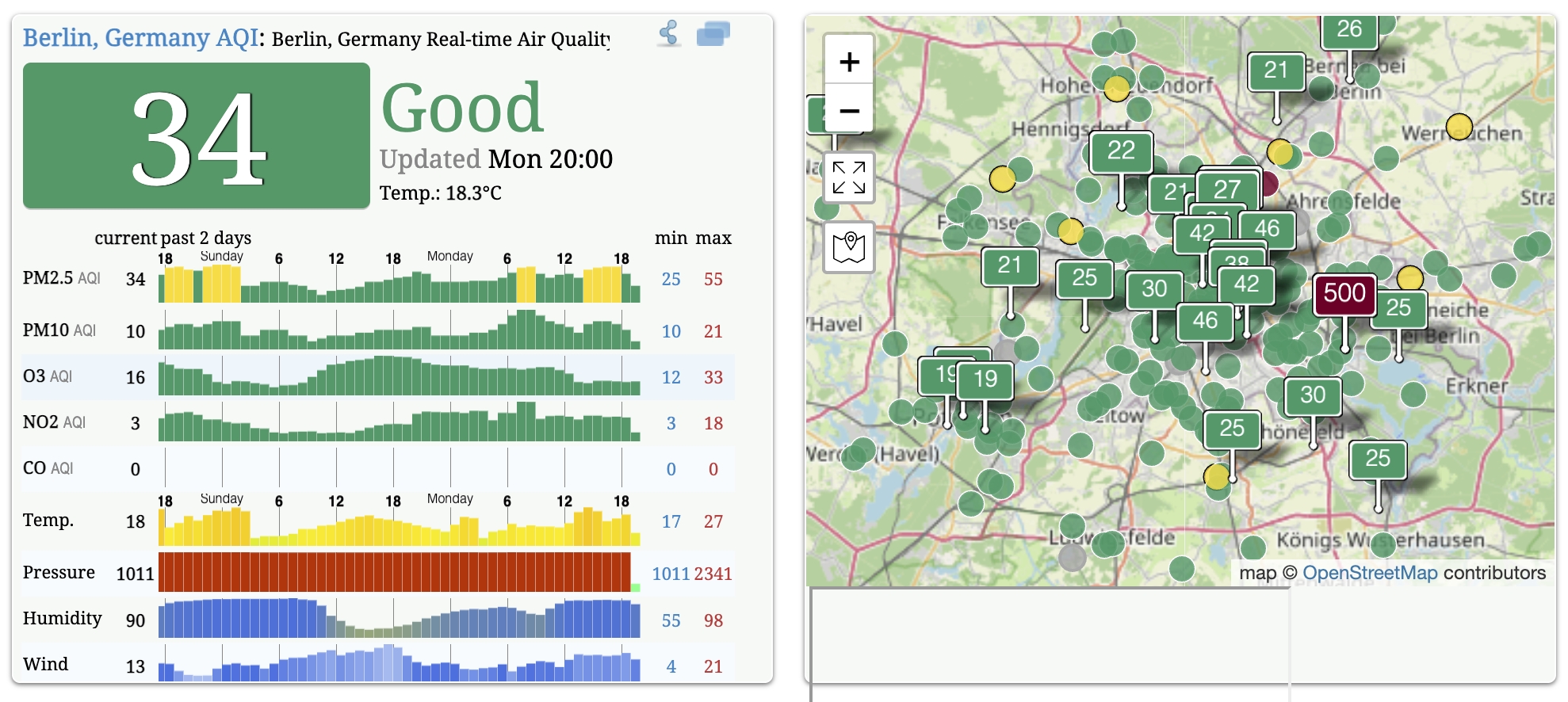Click the share icon beside the Berlin title

tap(670, 33)
